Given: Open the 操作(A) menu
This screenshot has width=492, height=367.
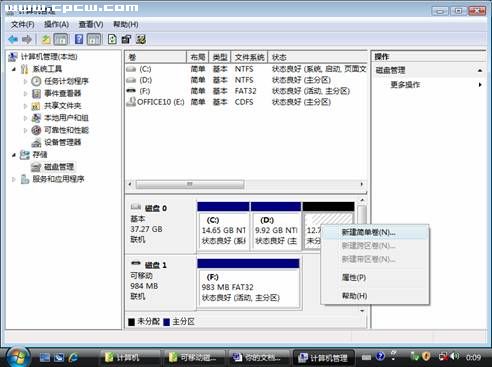Looking at the screenshot, I should click(x=56, y=24).
